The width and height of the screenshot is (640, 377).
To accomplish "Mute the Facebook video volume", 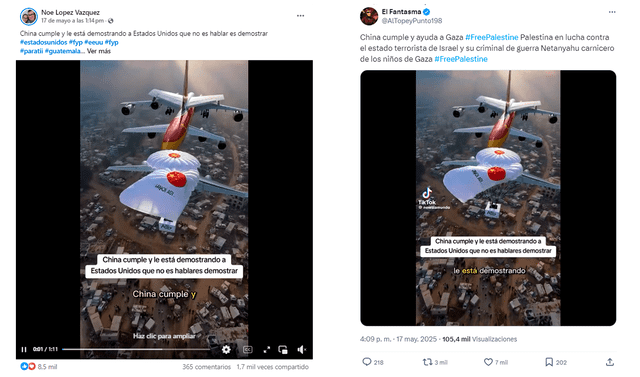I will point(301,350).
